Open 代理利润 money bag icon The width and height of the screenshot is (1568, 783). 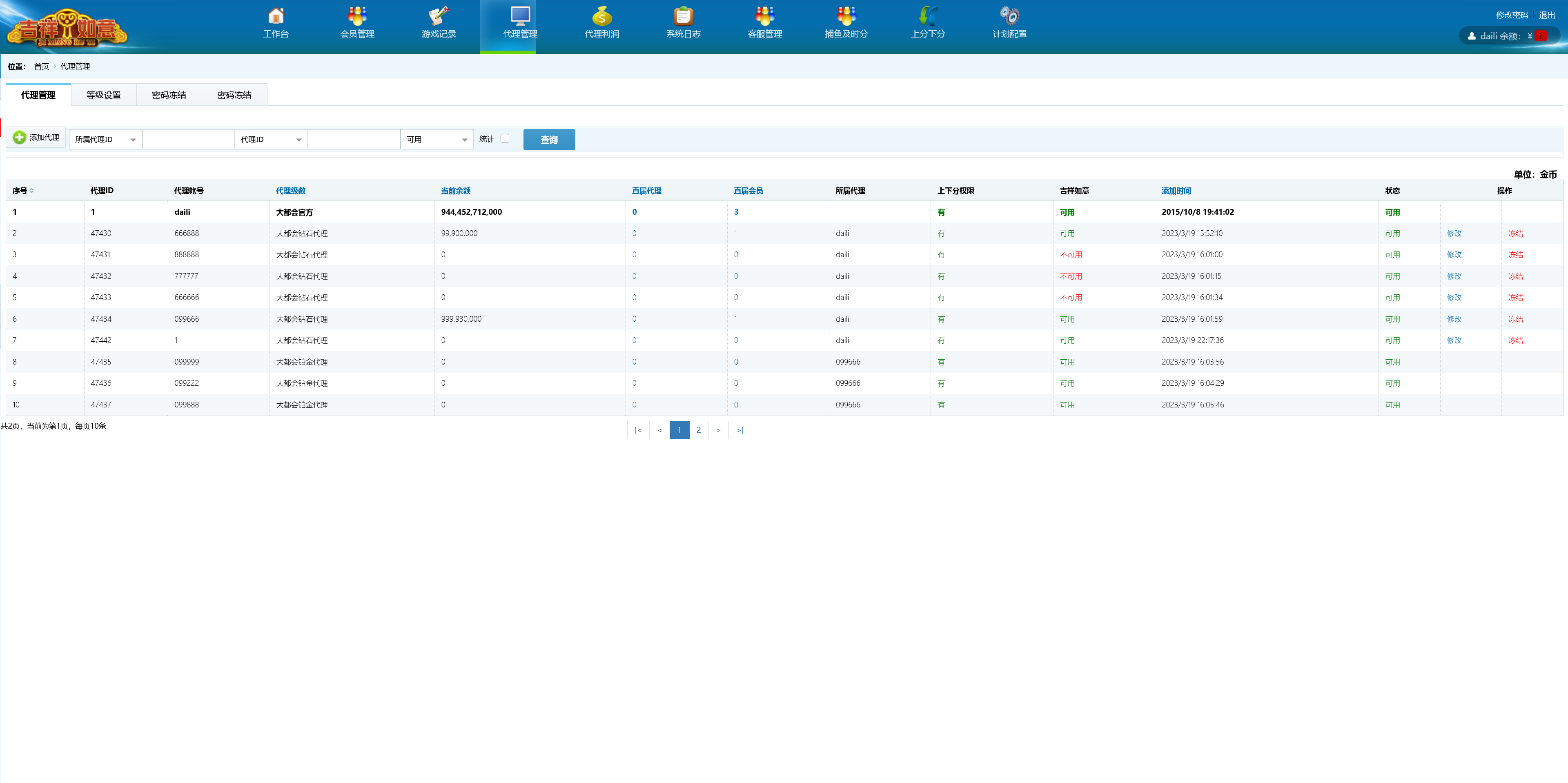601,16
